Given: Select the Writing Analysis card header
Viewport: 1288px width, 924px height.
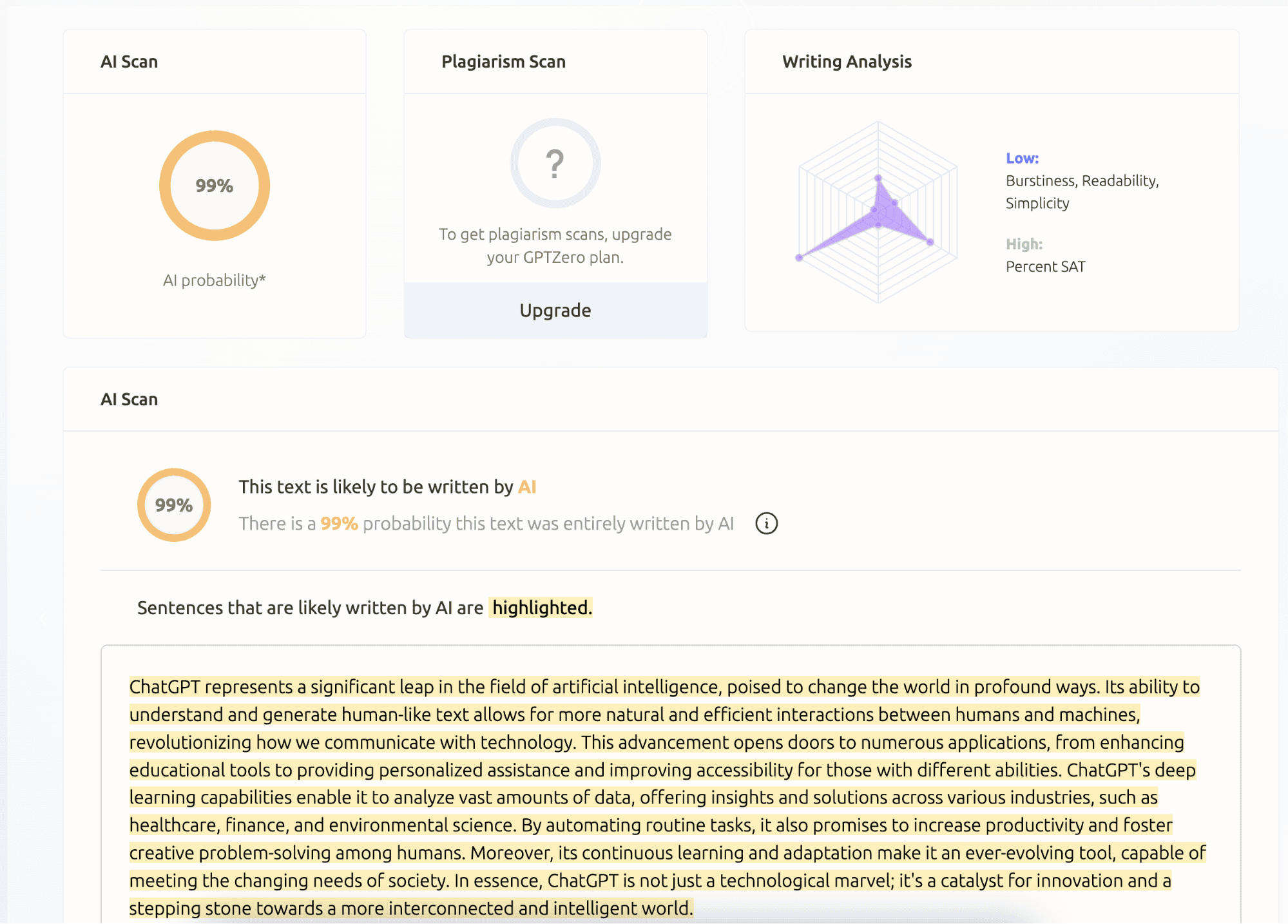Looking at the screenshot, I should pyautogui.click(x=847, y=62).
